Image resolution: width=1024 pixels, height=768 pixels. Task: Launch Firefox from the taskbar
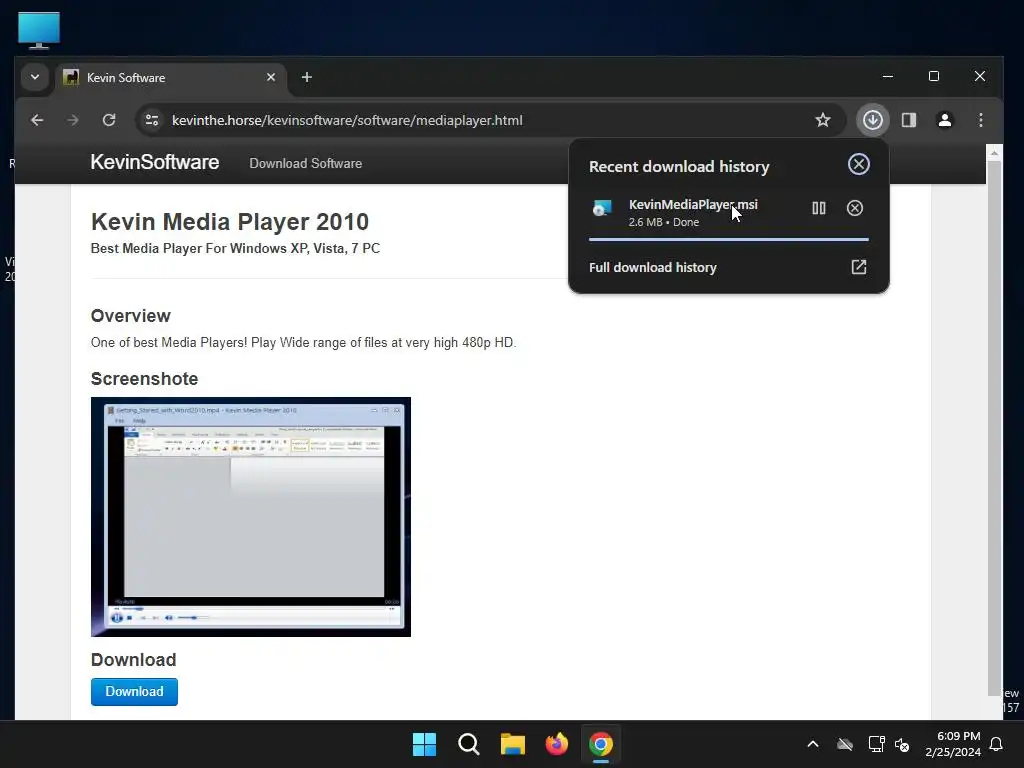[556, 744]
